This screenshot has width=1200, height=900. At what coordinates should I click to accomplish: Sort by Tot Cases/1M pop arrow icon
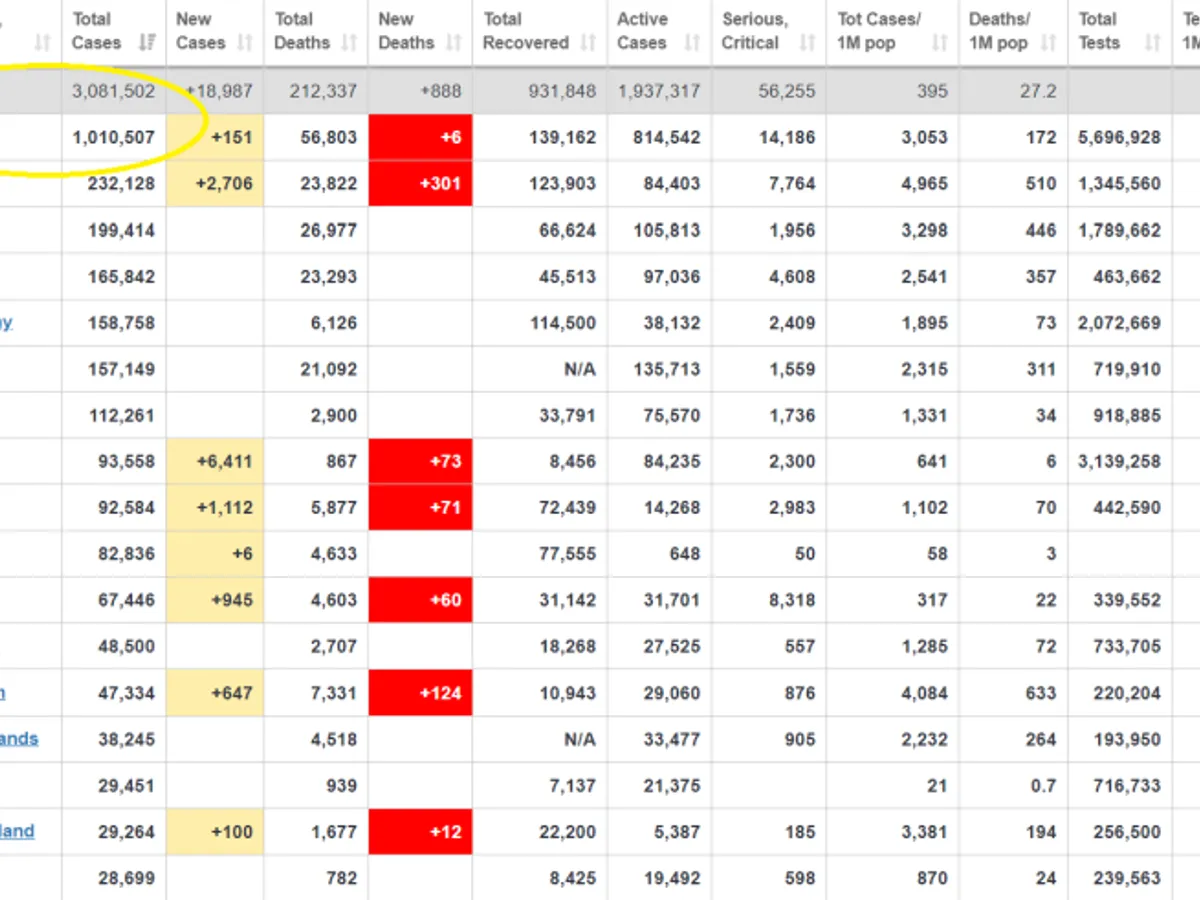[x=939, y=43]
